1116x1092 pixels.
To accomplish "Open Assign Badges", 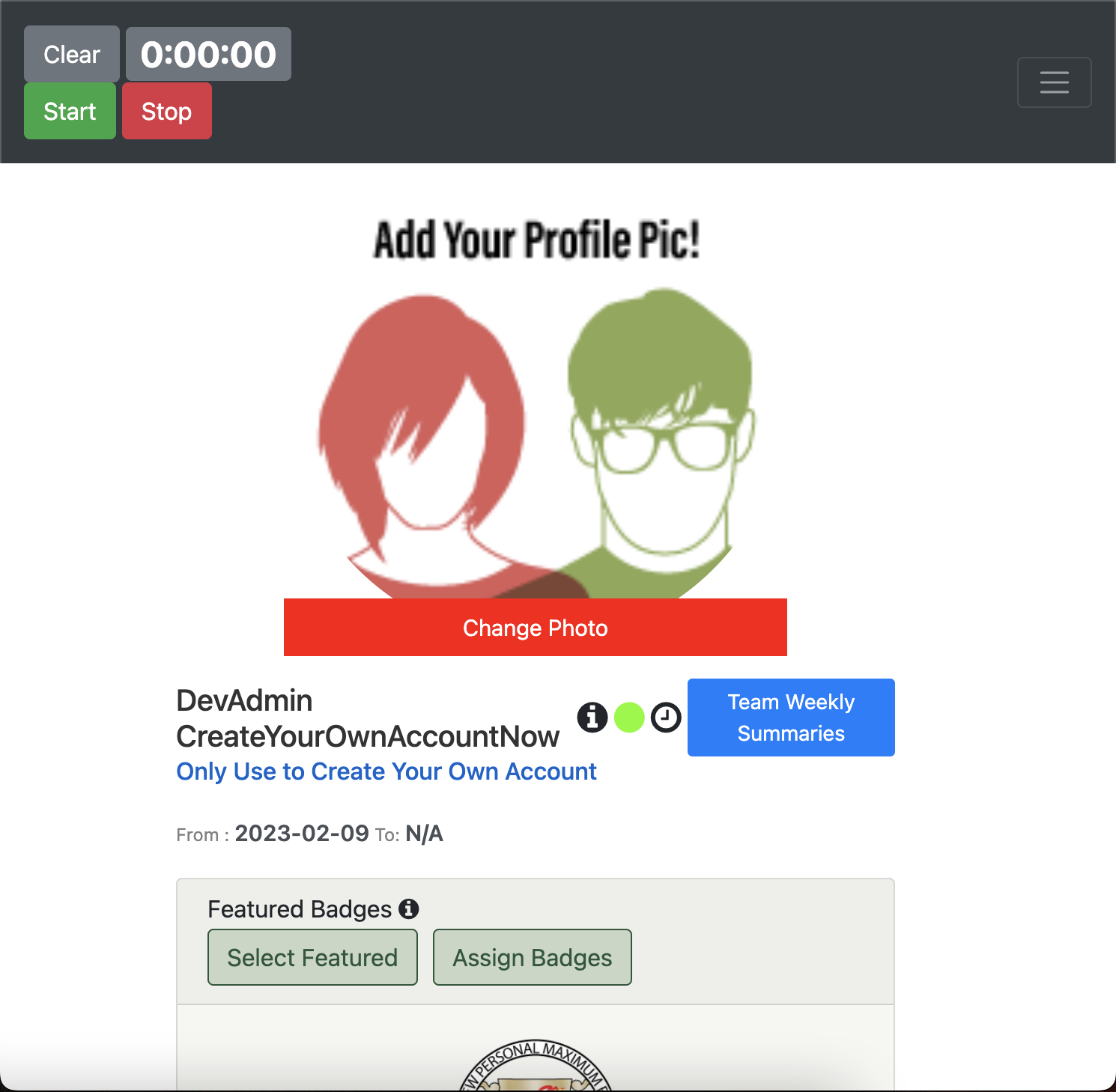I will pyautogui.click(x=533, y=957).
